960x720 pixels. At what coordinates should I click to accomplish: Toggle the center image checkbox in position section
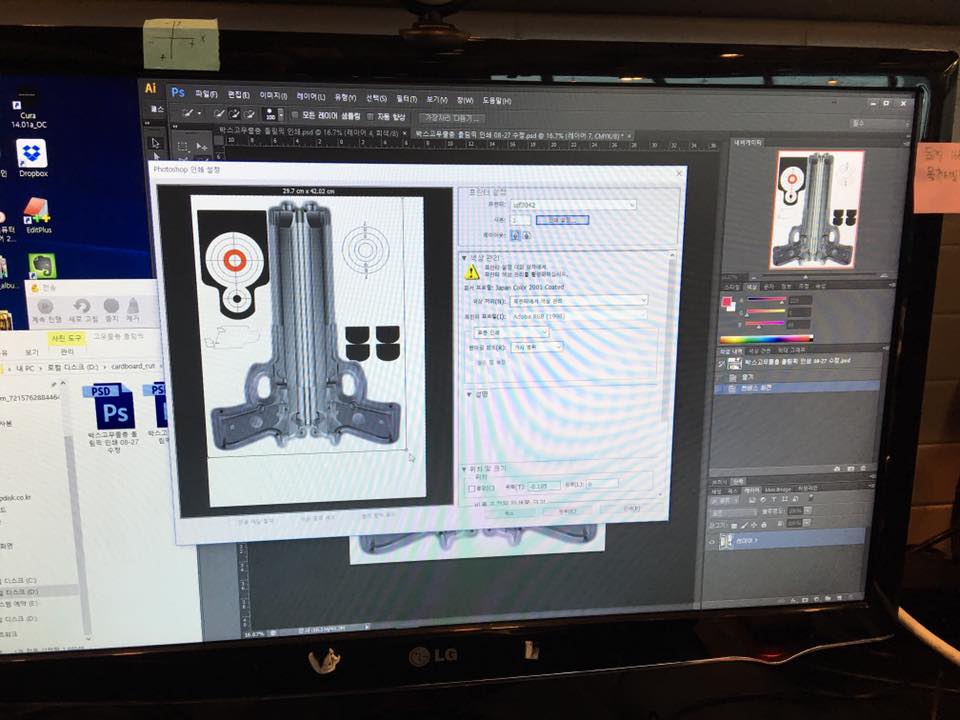[x=474, y=489]
